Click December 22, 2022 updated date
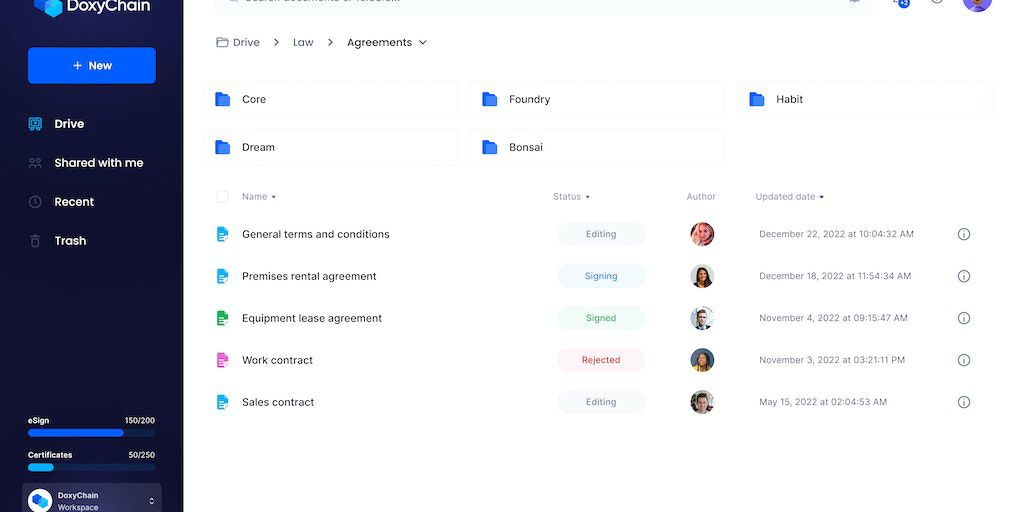 (837, 234)
